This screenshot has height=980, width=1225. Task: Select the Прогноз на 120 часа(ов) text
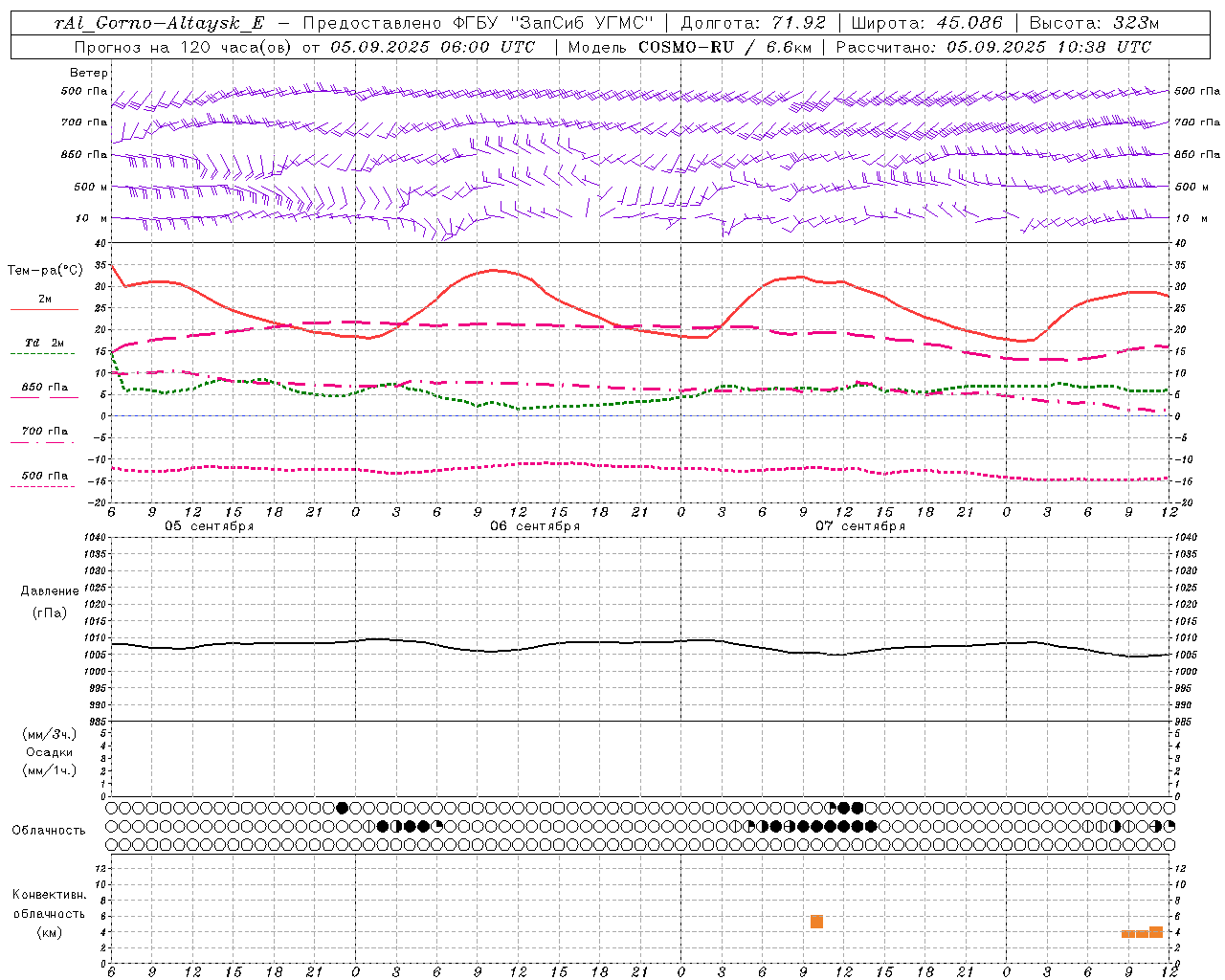(x=185, y=47)
